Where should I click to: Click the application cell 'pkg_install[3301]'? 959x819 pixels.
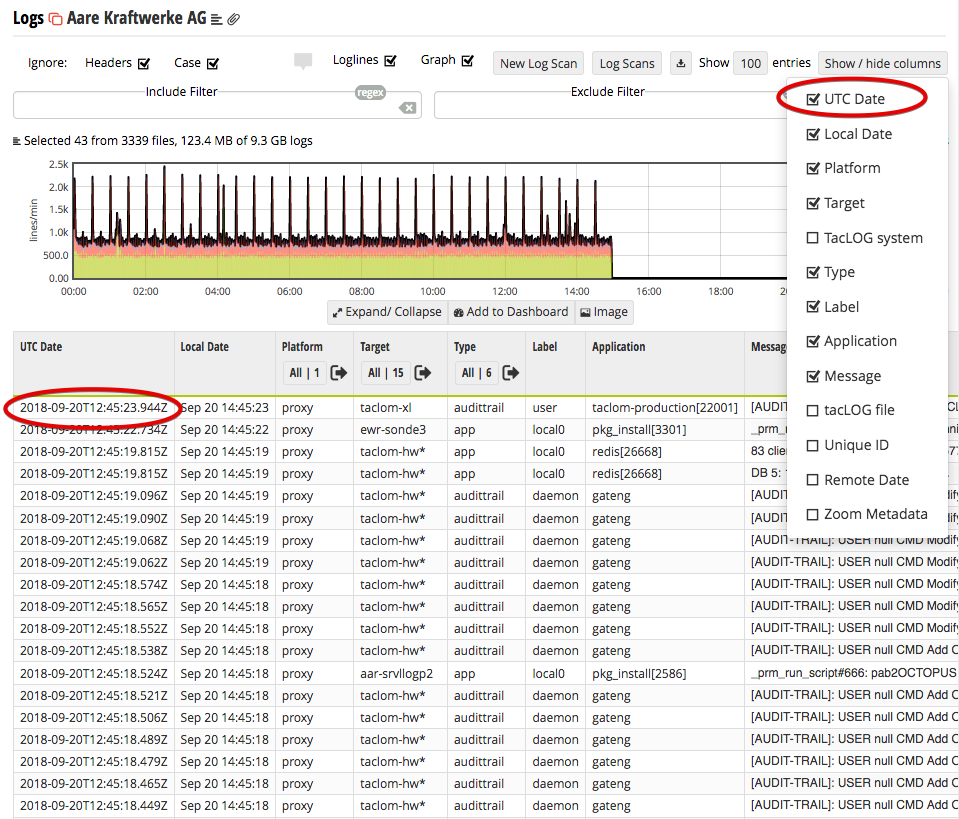[639, 430]
